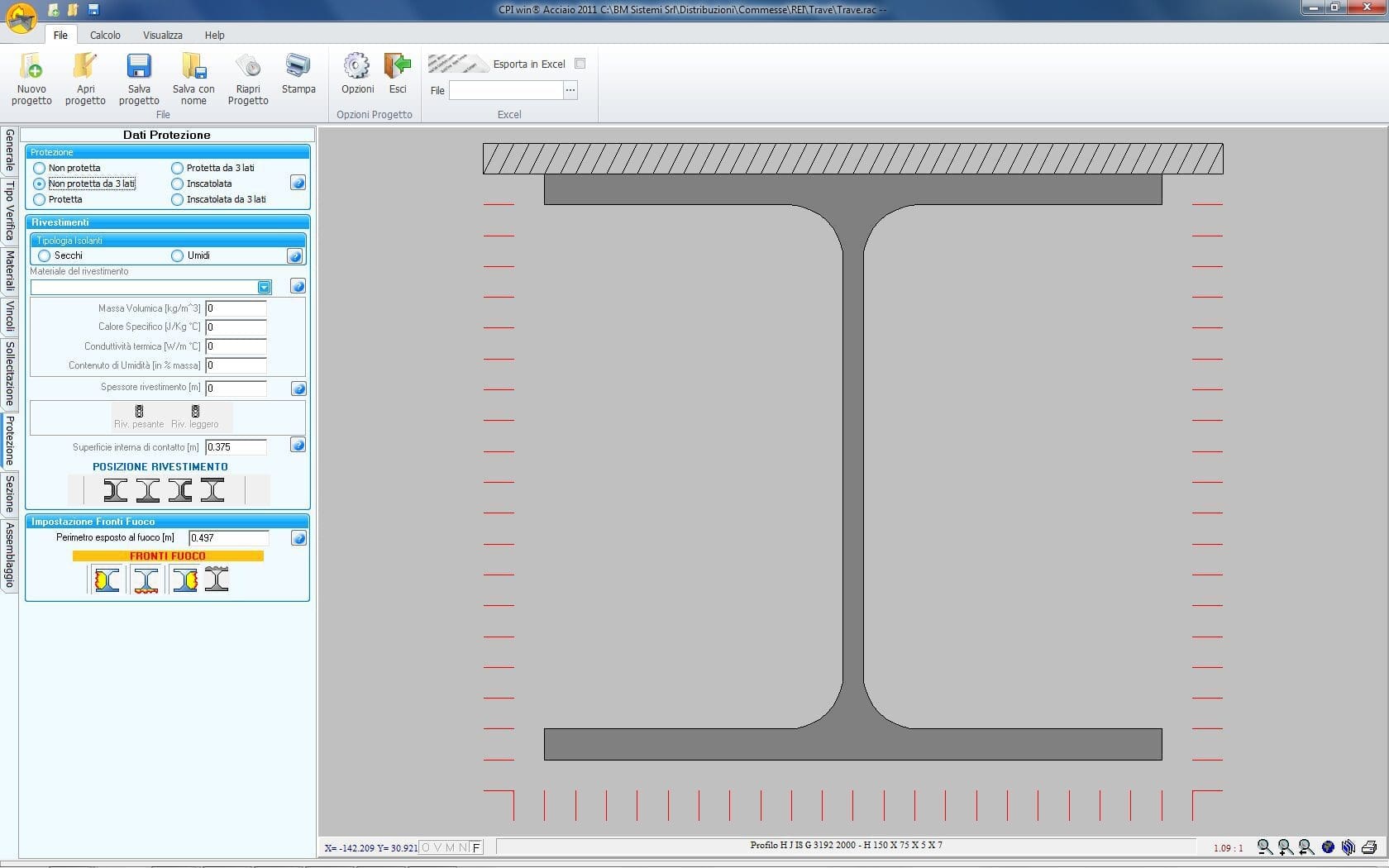Screen dimensions: 1389x868
Task: Expand the Materiale del rivestimento dropdown
Action: tap(264, 287)
